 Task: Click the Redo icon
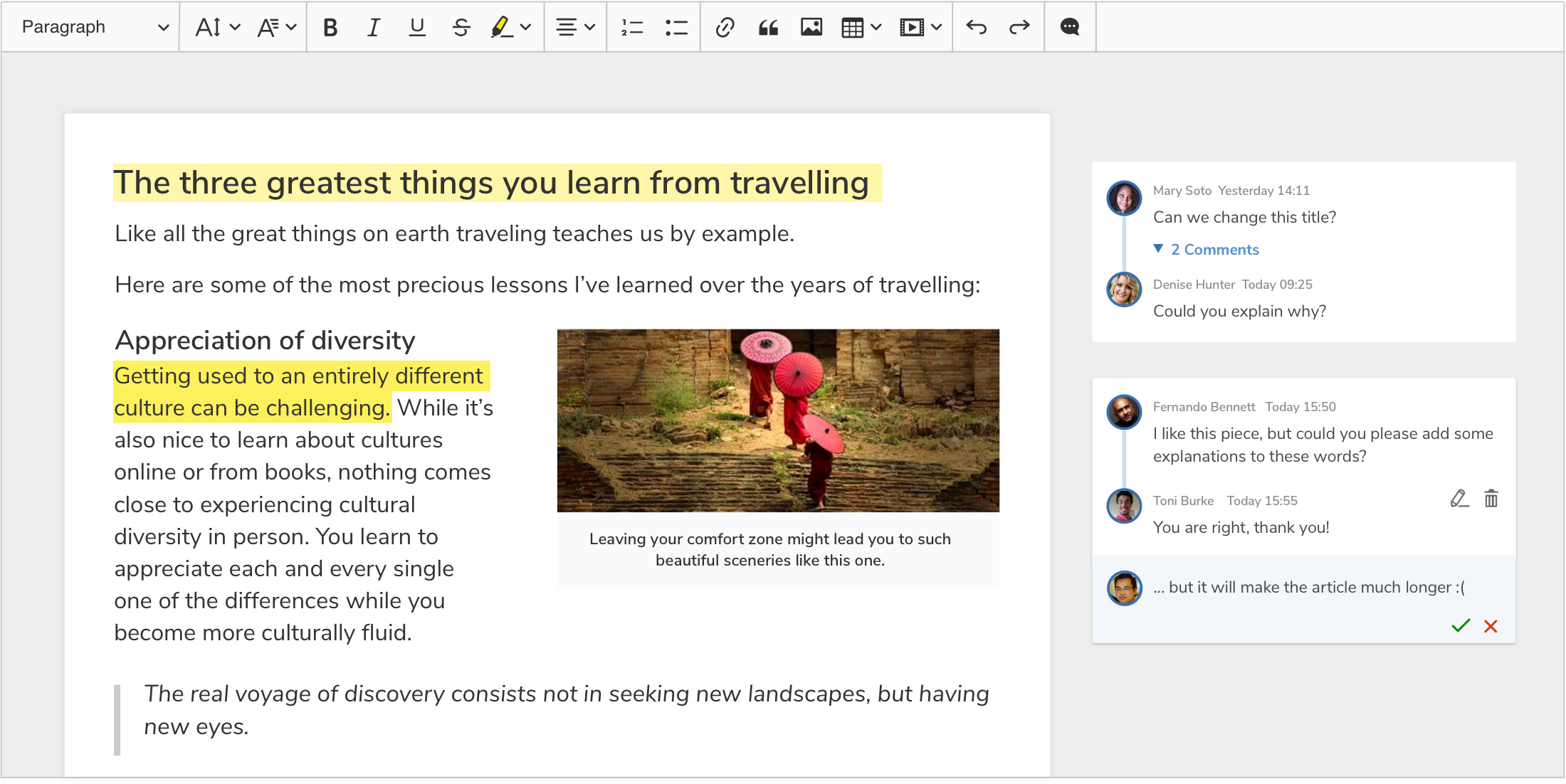click(1018, 28)
